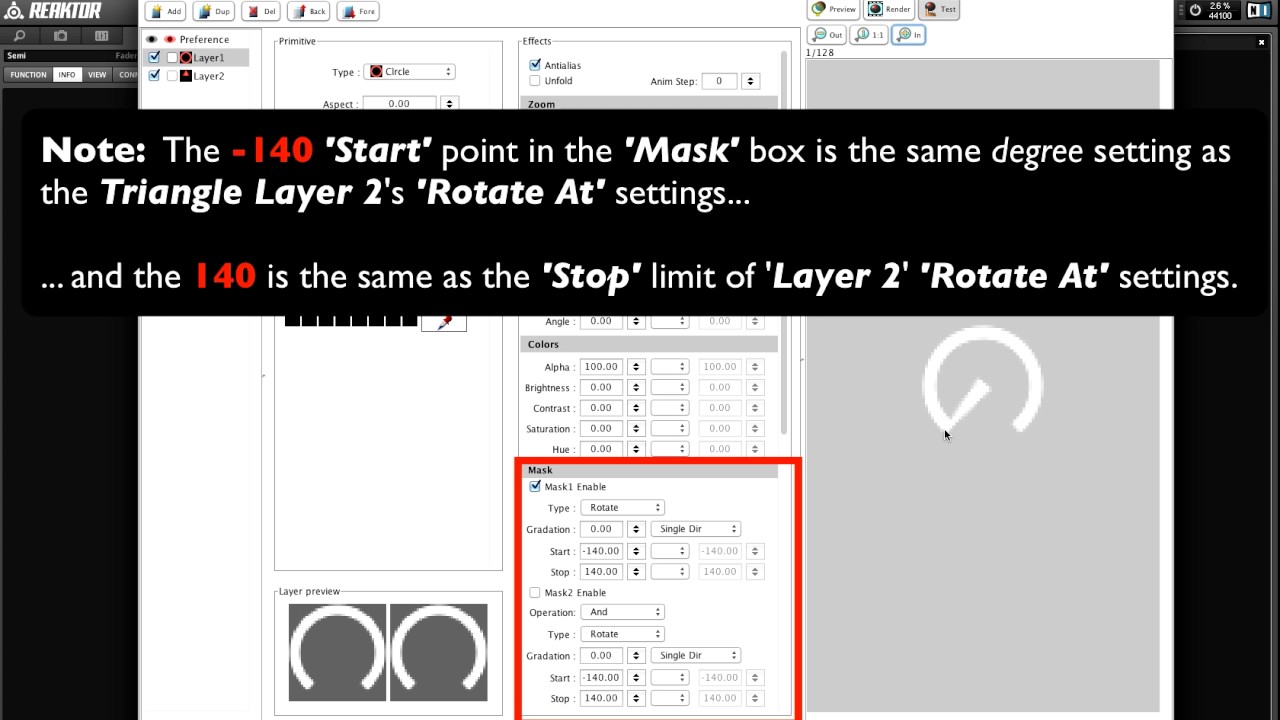The image size is (1280, 720).
Task: Select Layer1 in layer list
Action: (209, 58)
